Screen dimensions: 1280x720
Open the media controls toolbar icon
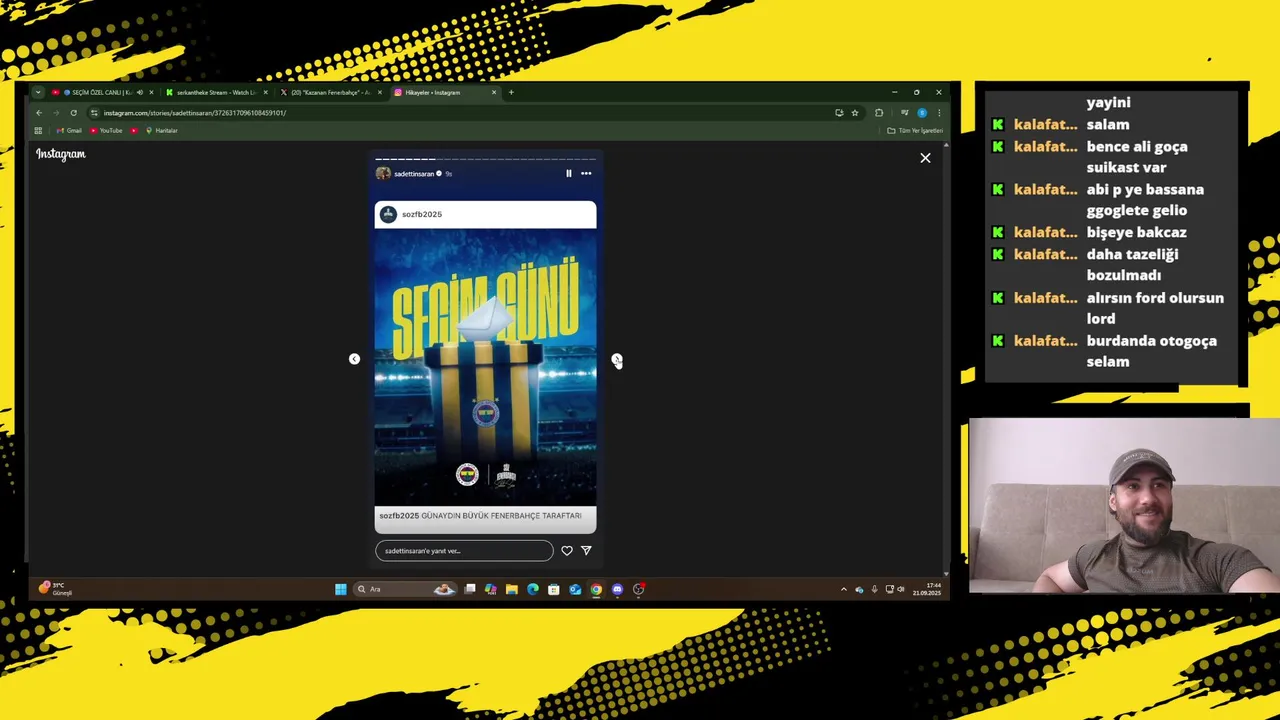(904, 113)
